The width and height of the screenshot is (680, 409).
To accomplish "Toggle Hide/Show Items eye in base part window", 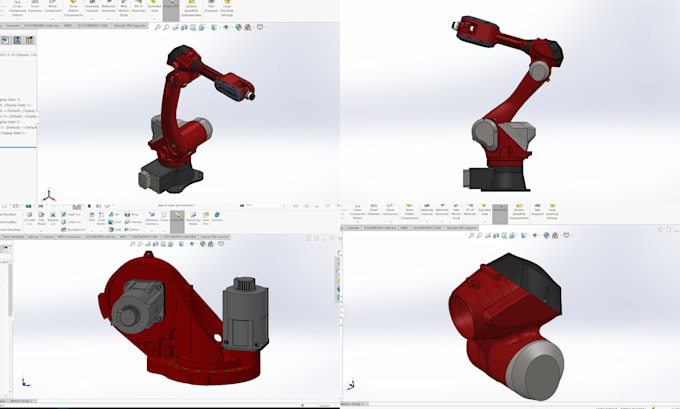I will 192,244.
